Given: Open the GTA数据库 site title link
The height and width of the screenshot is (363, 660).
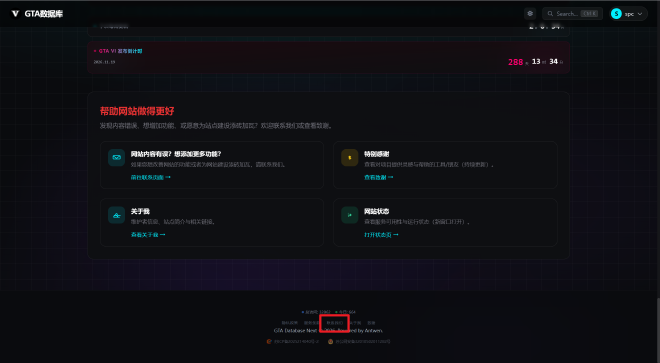Looking at the screenshot, I should [x=43, y=14].
